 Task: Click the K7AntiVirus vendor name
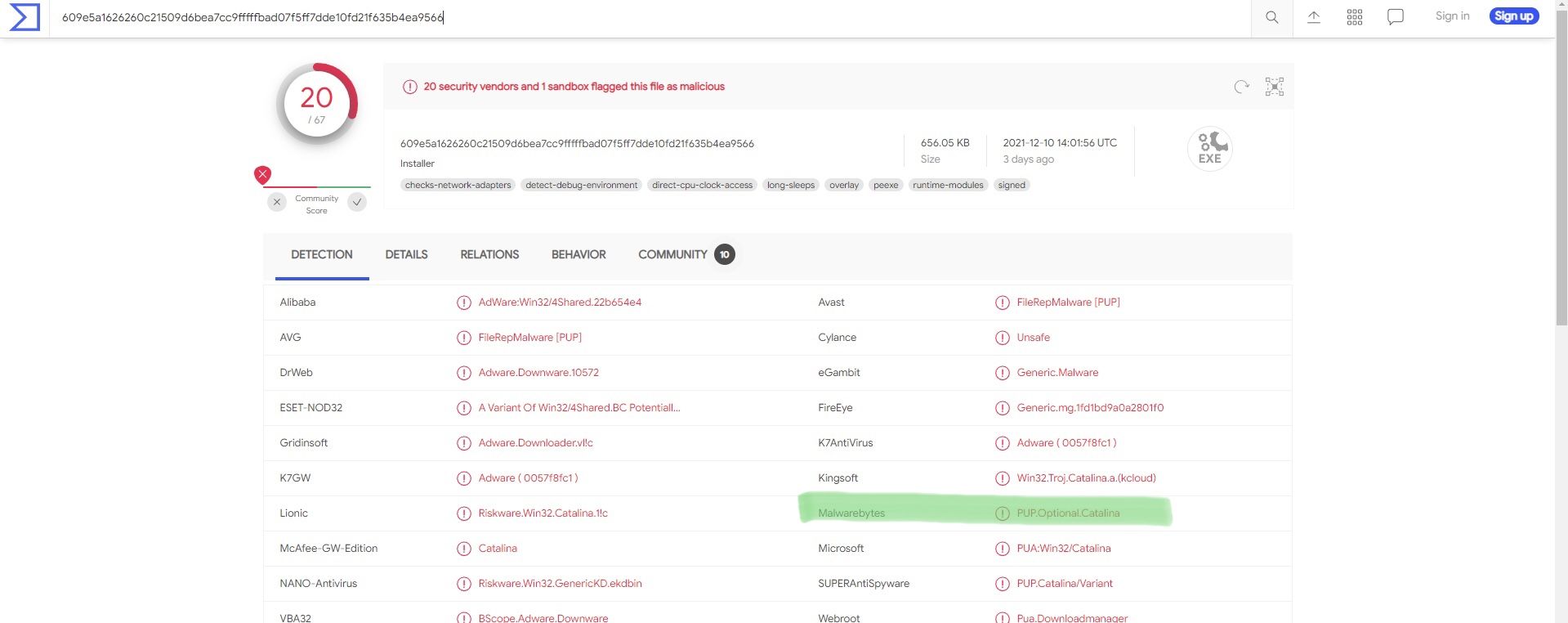(x=846, y=443)
